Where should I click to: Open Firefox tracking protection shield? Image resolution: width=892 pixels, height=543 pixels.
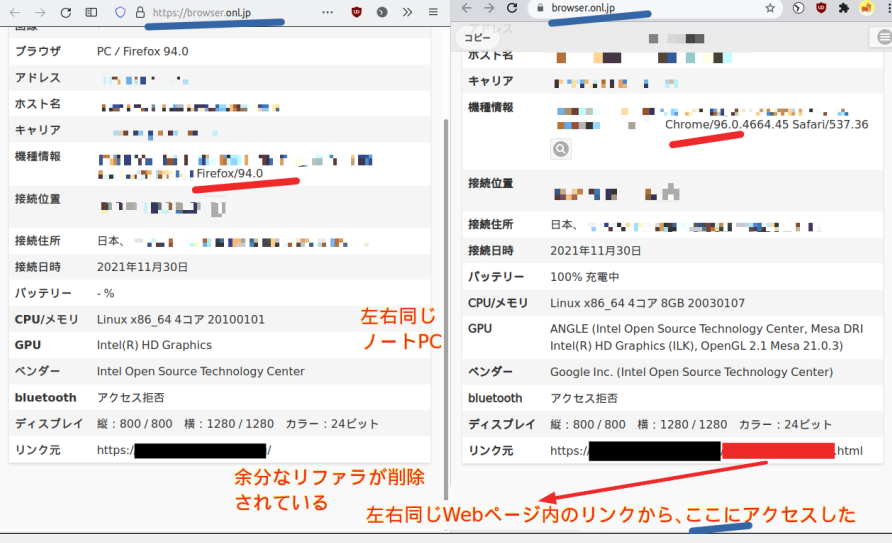(120, 12)
